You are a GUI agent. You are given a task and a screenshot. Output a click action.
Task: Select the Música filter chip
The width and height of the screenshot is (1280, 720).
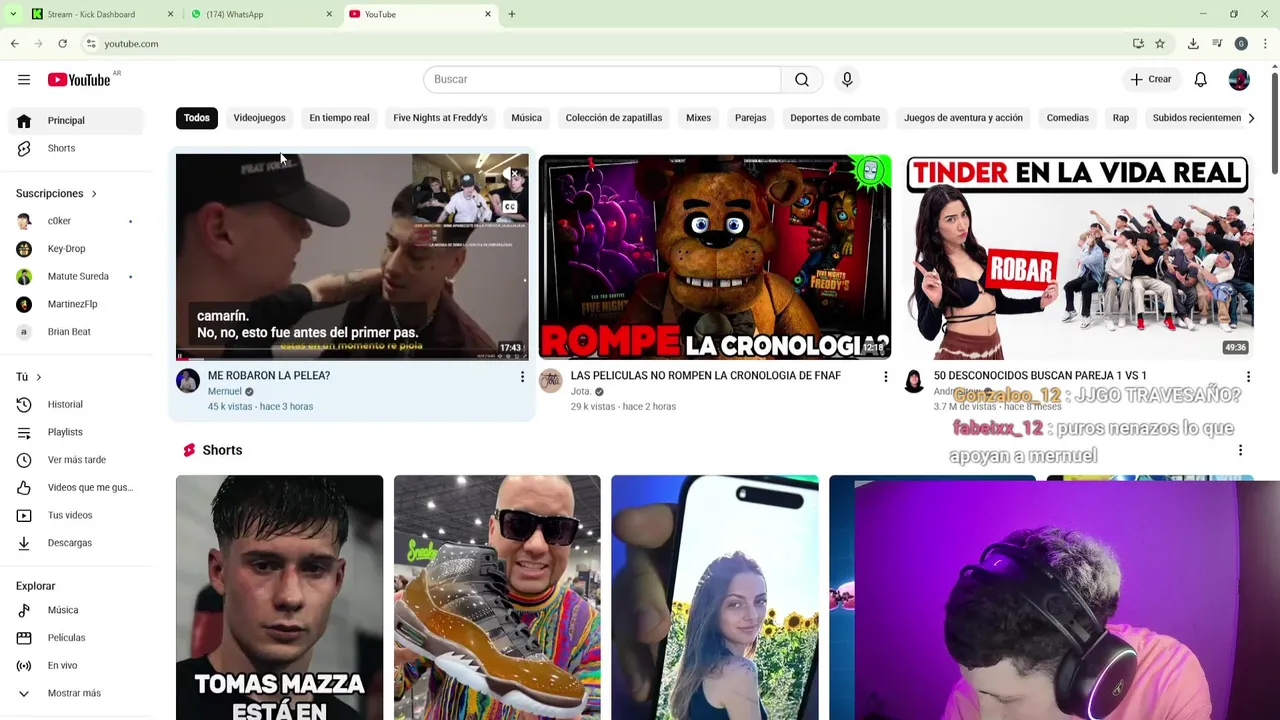(x=526, y=118)
